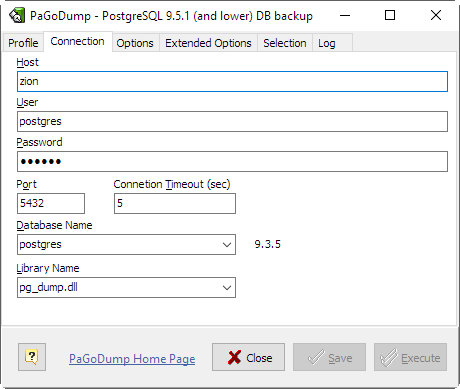Viewport: 460px width, 389px height.
Task: Click the Password field
Action: pos(232,161)
